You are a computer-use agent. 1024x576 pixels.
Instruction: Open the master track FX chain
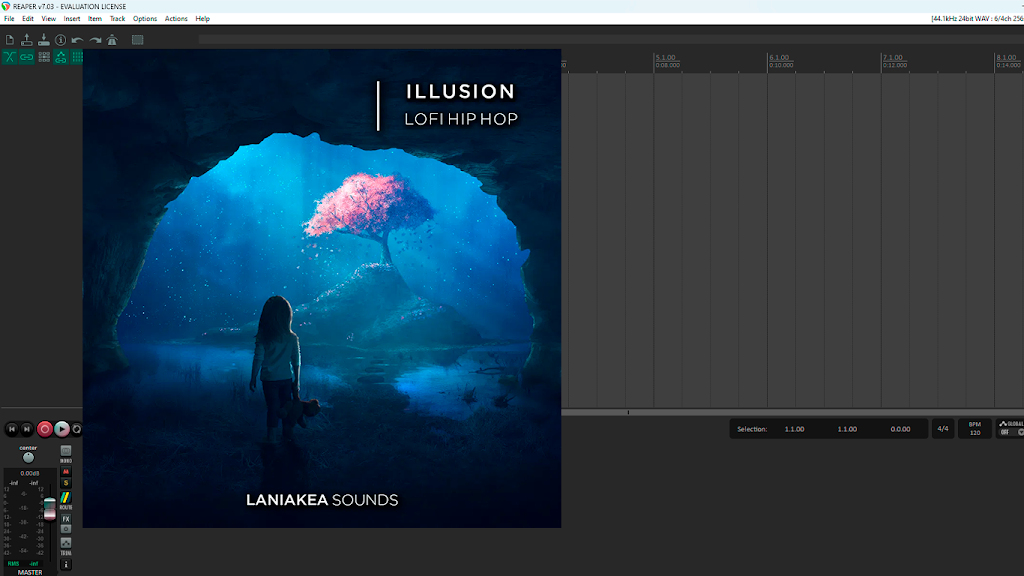(66, 519)
